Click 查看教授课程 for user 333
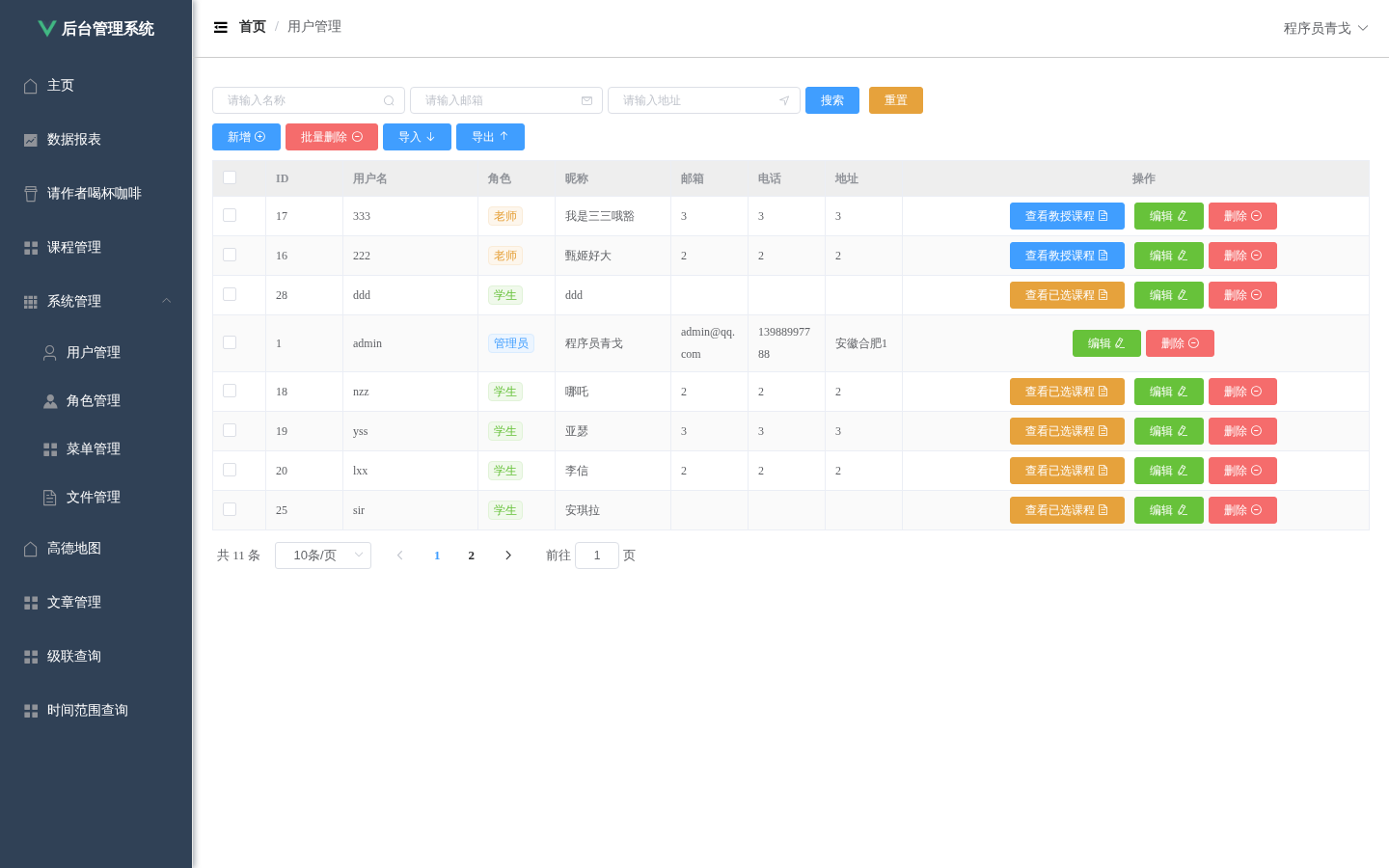This screenshot has width=1389, height=868. tap(1067, 216)
